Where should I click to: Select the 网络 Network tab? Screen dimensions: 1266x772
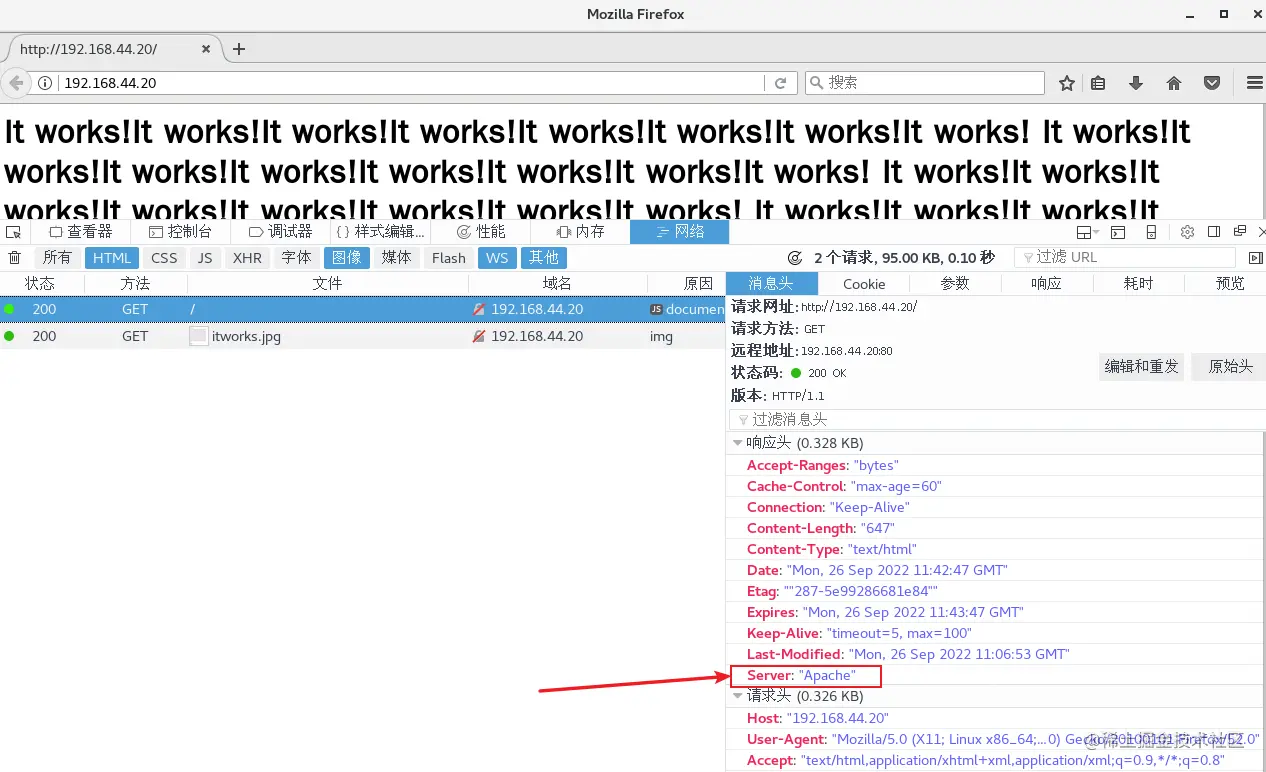(x=679, y=232)
